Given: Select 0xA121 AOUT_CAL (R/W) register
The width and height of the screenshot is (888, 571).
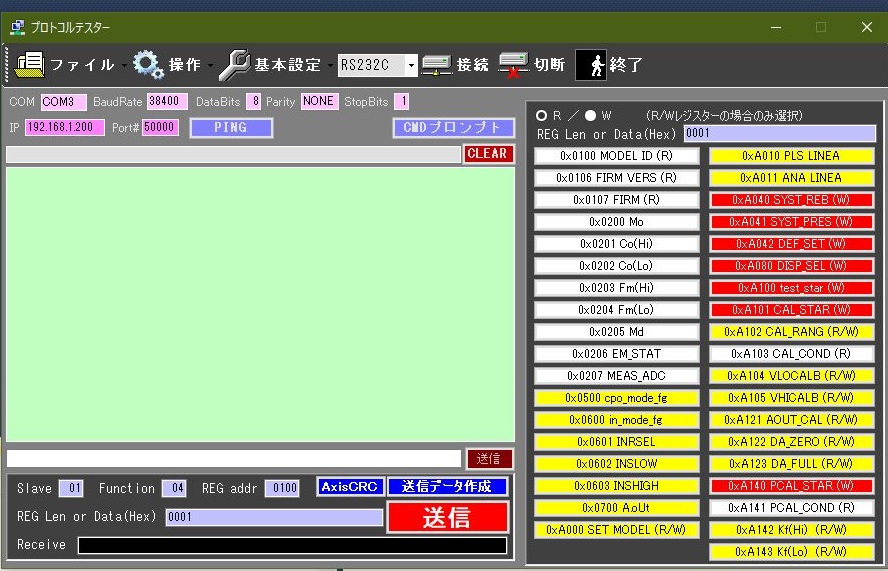Looking at the screenshot, I should 792,420.
